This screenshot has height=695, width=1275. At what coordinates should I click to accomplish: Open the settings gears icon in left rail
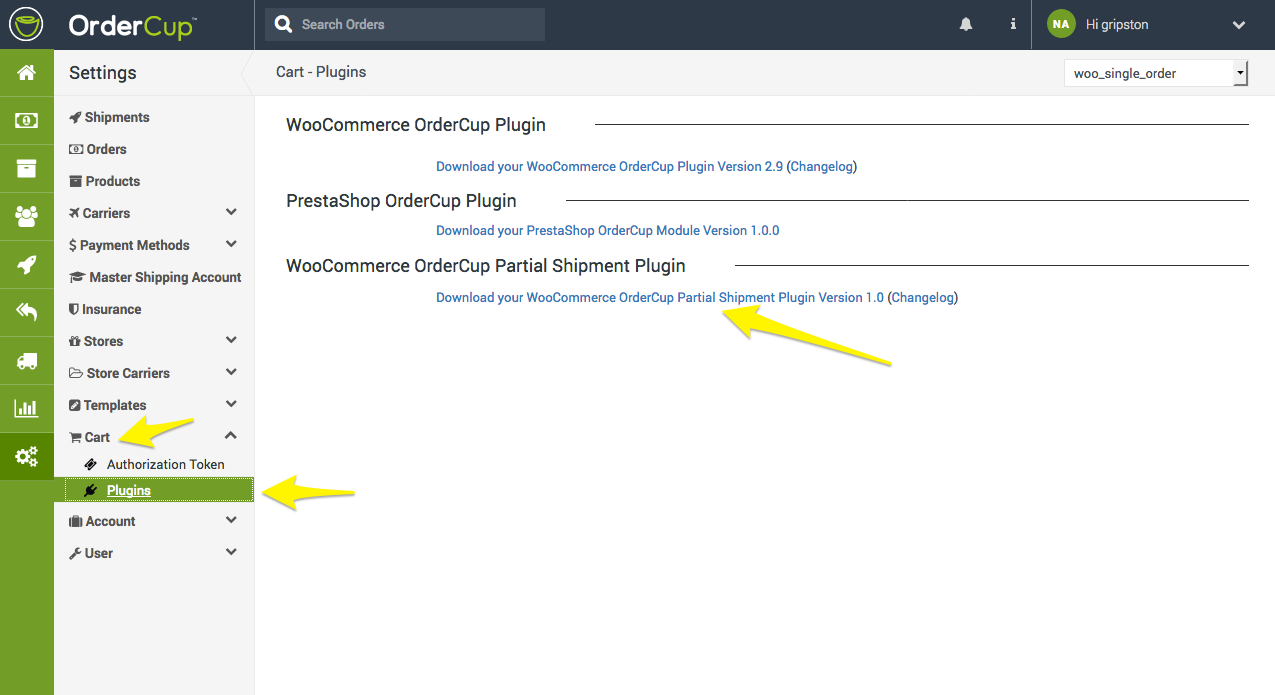(x=27, y=457)
